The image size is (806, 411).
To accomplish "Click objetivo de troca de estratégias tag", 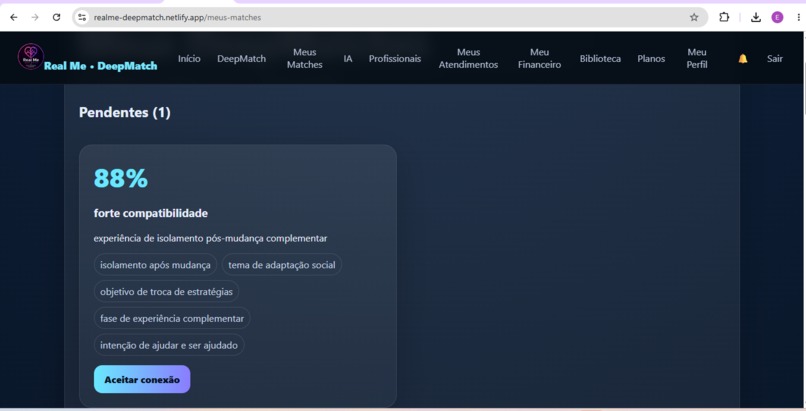I will click(167, 291).
